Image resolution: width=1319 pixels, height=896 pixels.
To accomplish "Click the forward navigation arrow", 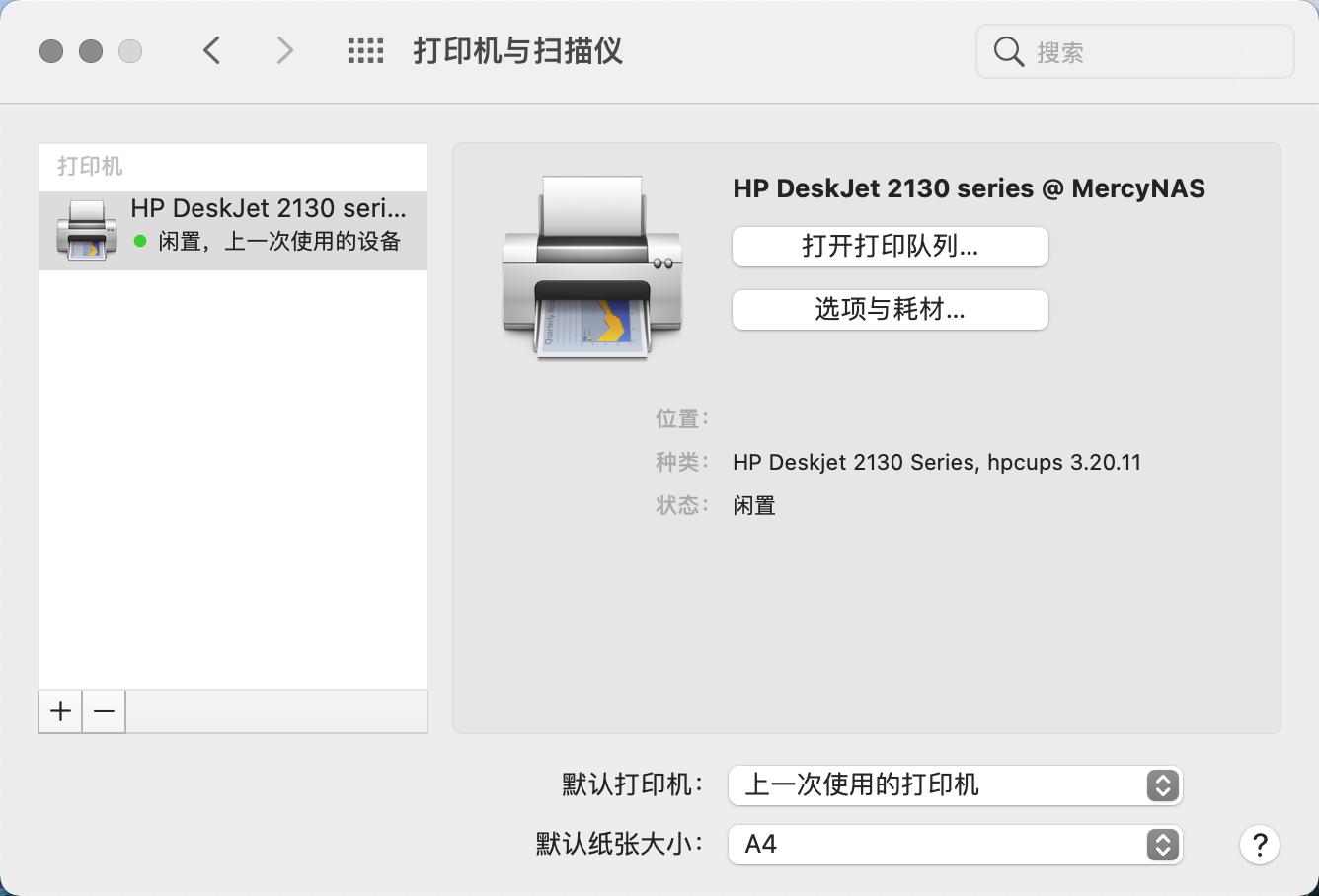I will tap(283, 50).
